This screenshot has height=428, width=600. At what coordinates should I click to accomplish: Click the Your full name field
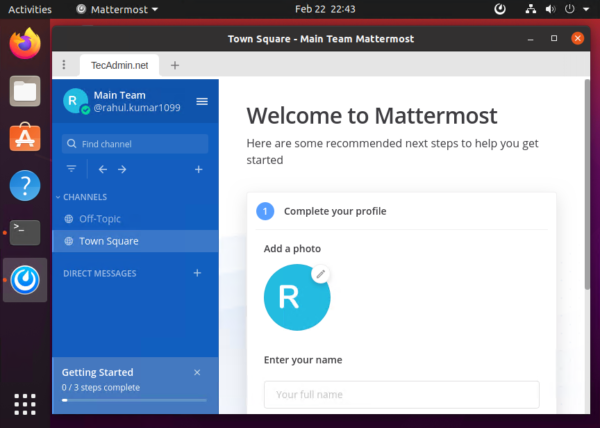tap(401, 394)
